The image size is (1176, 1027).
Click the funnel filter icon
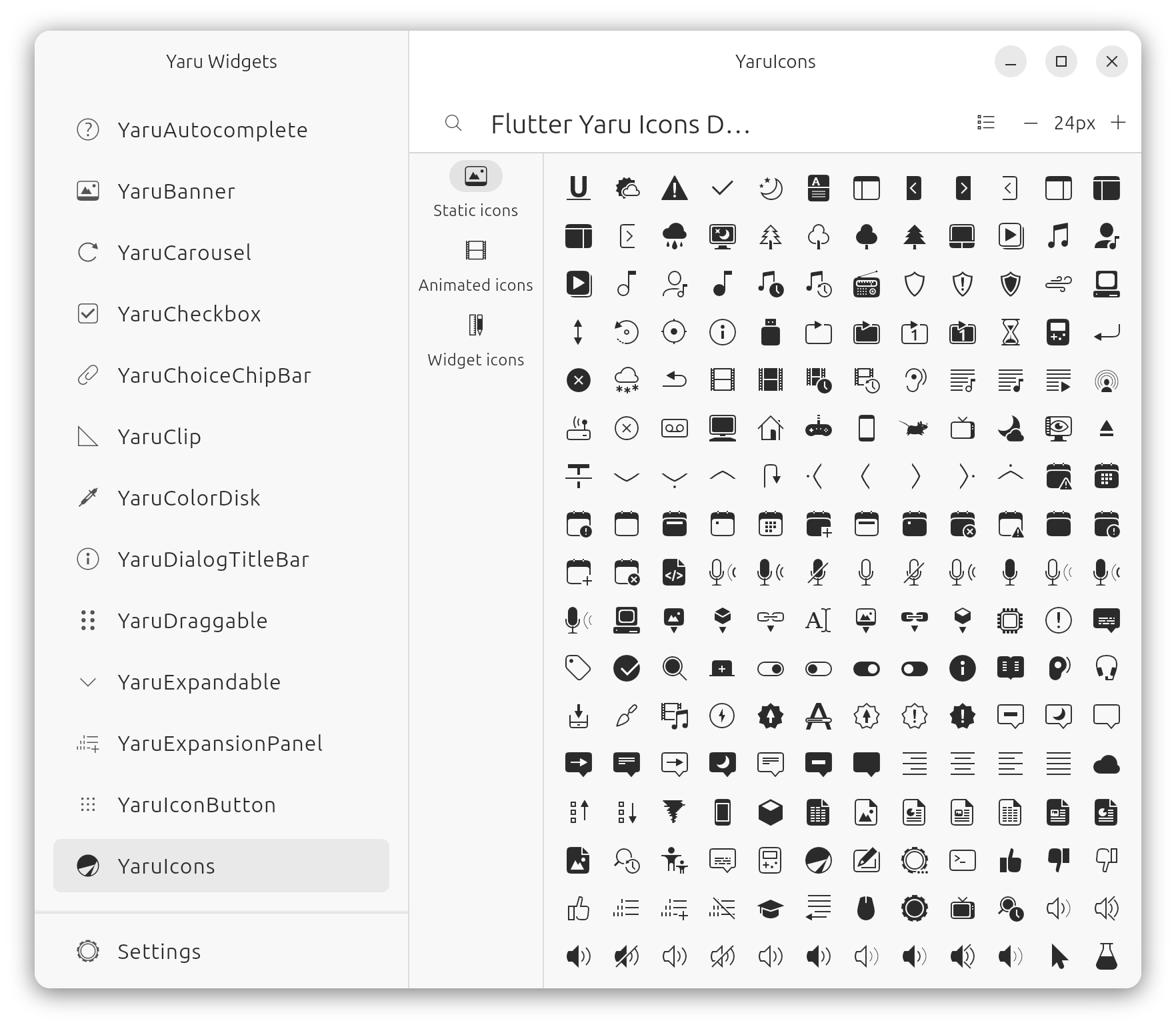coord(675,812)
